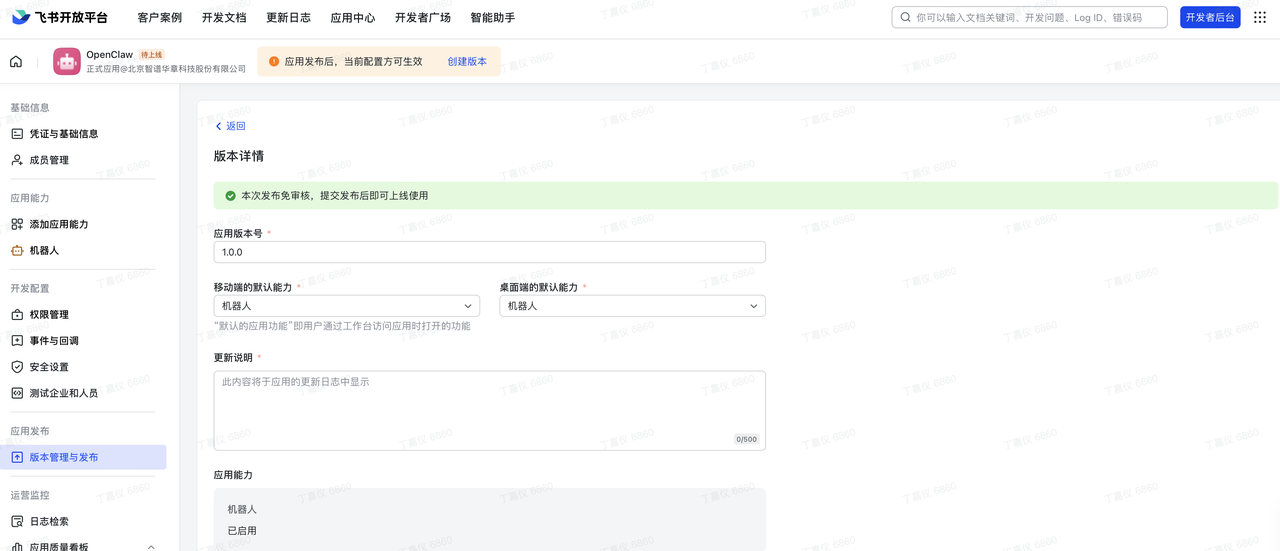Click the 创建版本 link in the banner

tap(467, 62)
